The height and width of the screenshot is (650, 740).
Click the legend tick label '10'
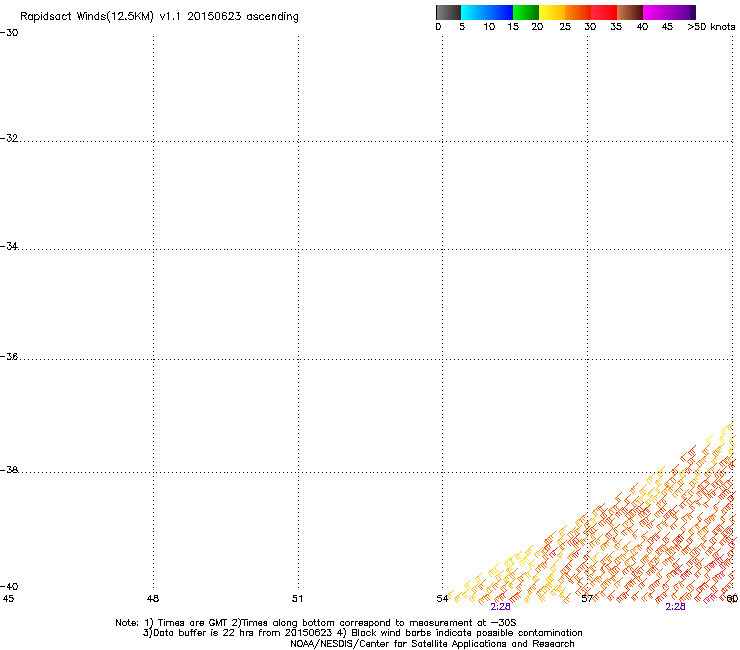click(489, 27)
